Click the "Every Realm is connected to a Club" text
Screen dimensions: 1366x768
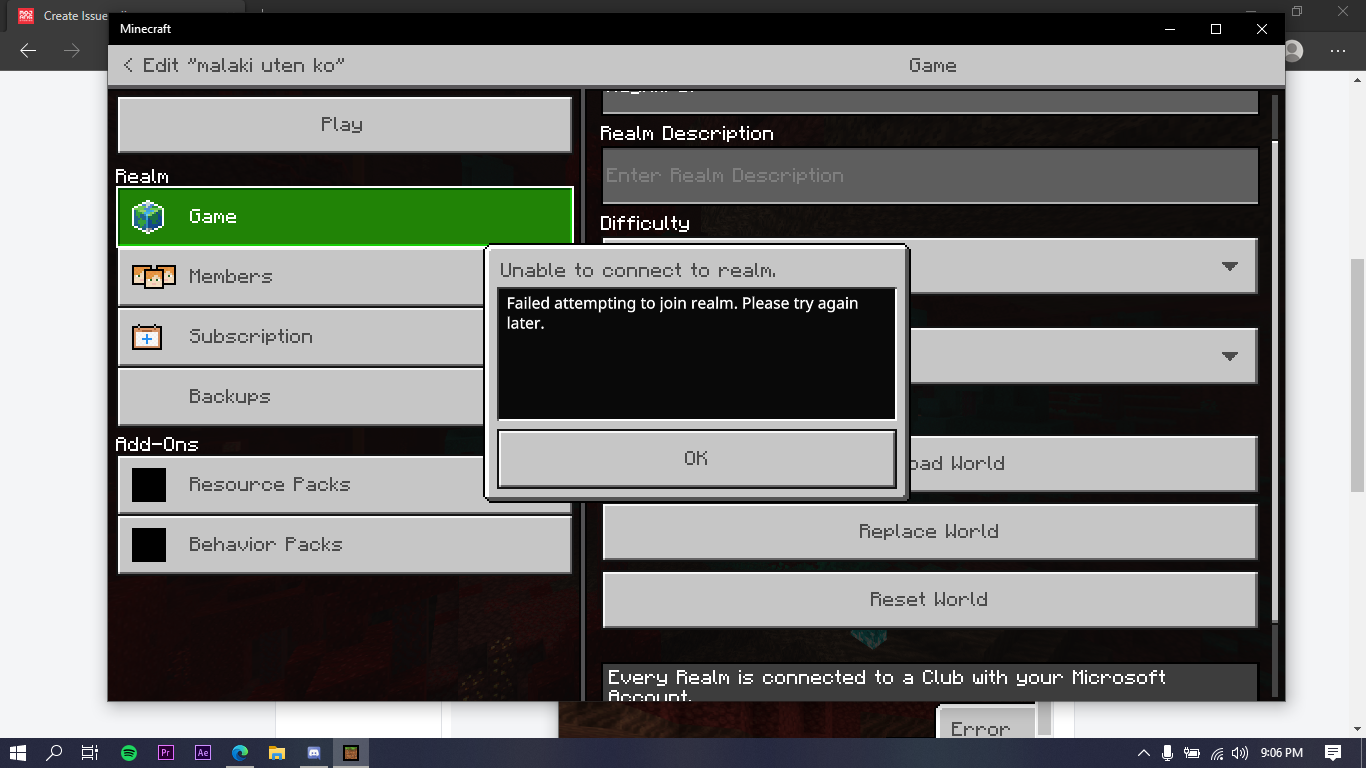pos(887,685)
